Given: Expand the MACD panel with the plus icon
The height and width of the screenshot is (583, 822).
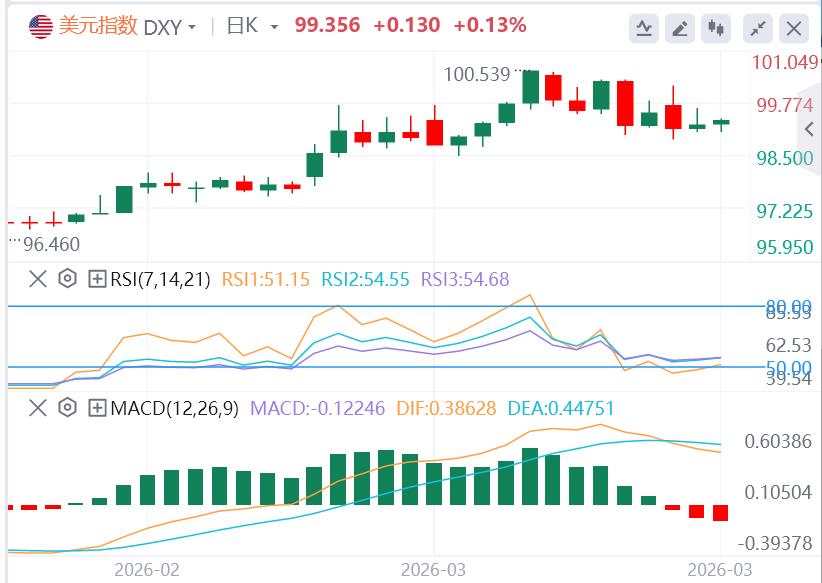Looking at the screenshot, I should point(97,408).
